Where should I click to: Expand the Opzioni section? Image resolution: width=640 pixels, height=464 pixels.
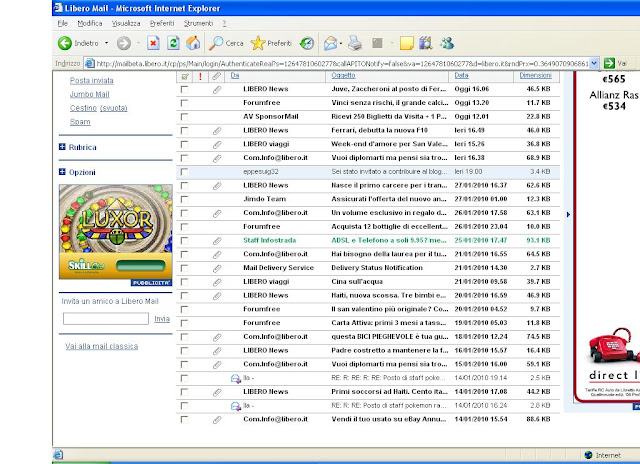click(62, 172)
